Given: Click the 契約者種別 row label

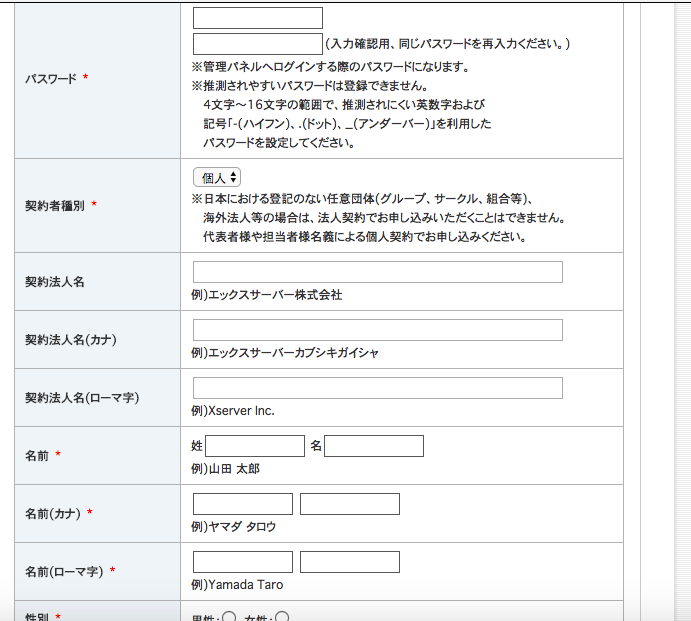Looking at the screenshot, I should coord(55,206).
